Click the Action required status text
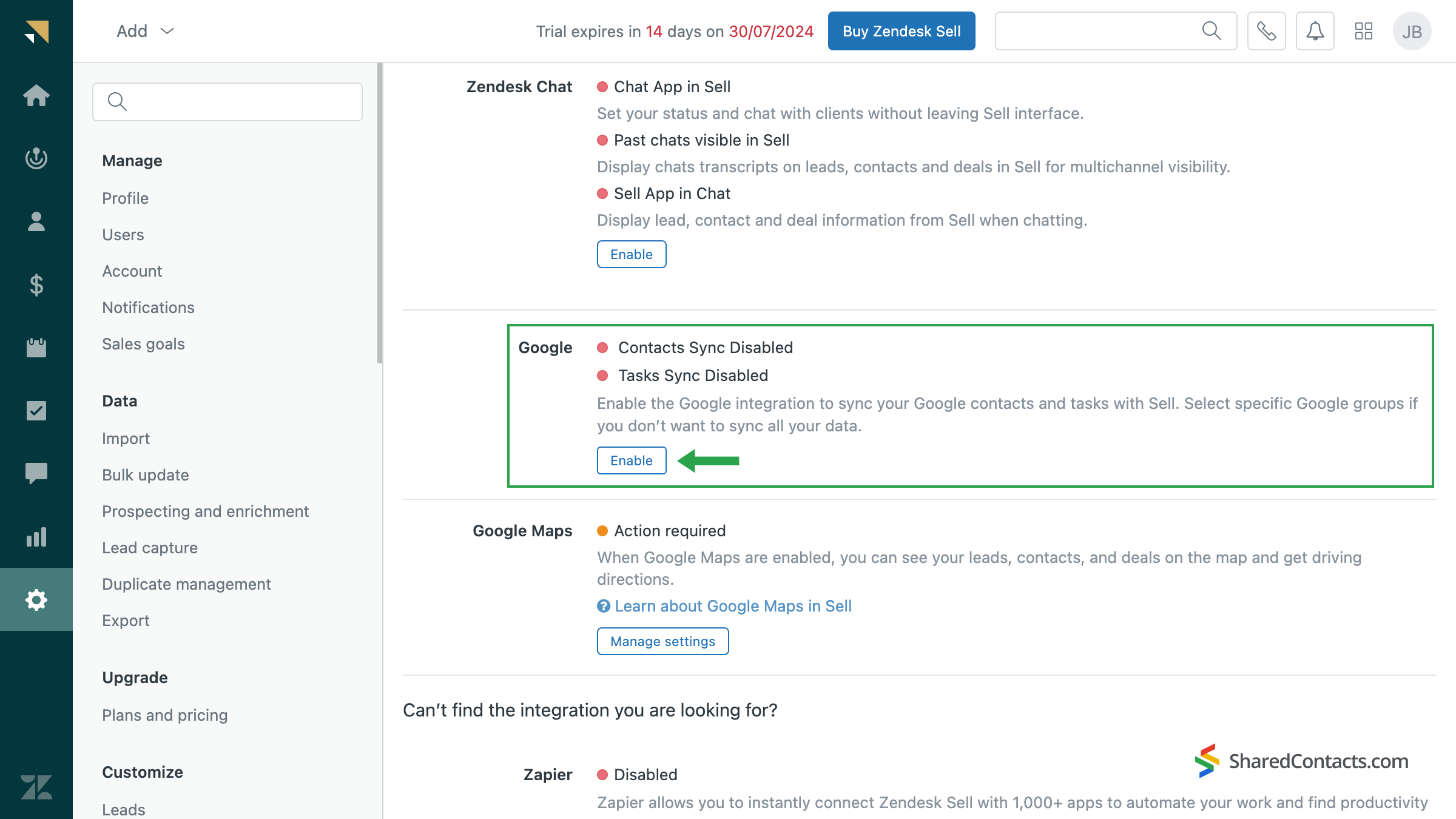 pyautogui.click(x=670, y=531)
